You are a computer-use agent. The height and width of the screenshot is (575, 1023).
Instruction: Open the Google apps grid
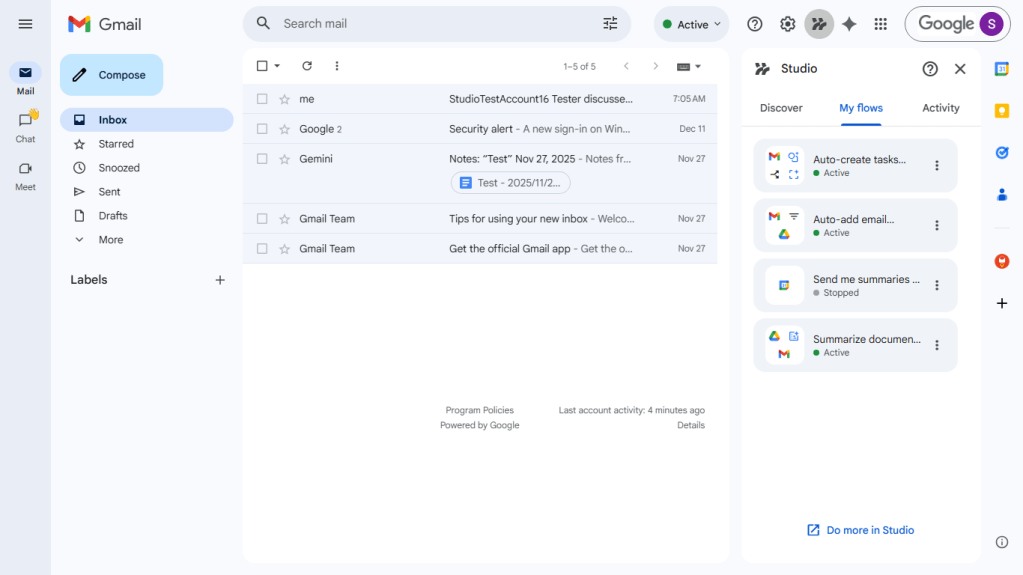click(881, 24)
